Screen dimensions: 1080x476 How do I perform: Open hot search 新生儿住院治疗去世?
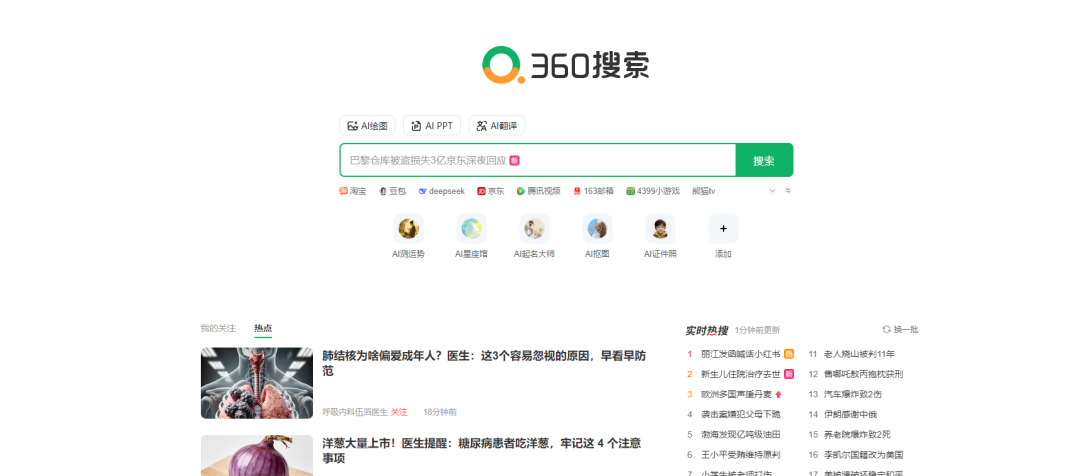[740, 374]
